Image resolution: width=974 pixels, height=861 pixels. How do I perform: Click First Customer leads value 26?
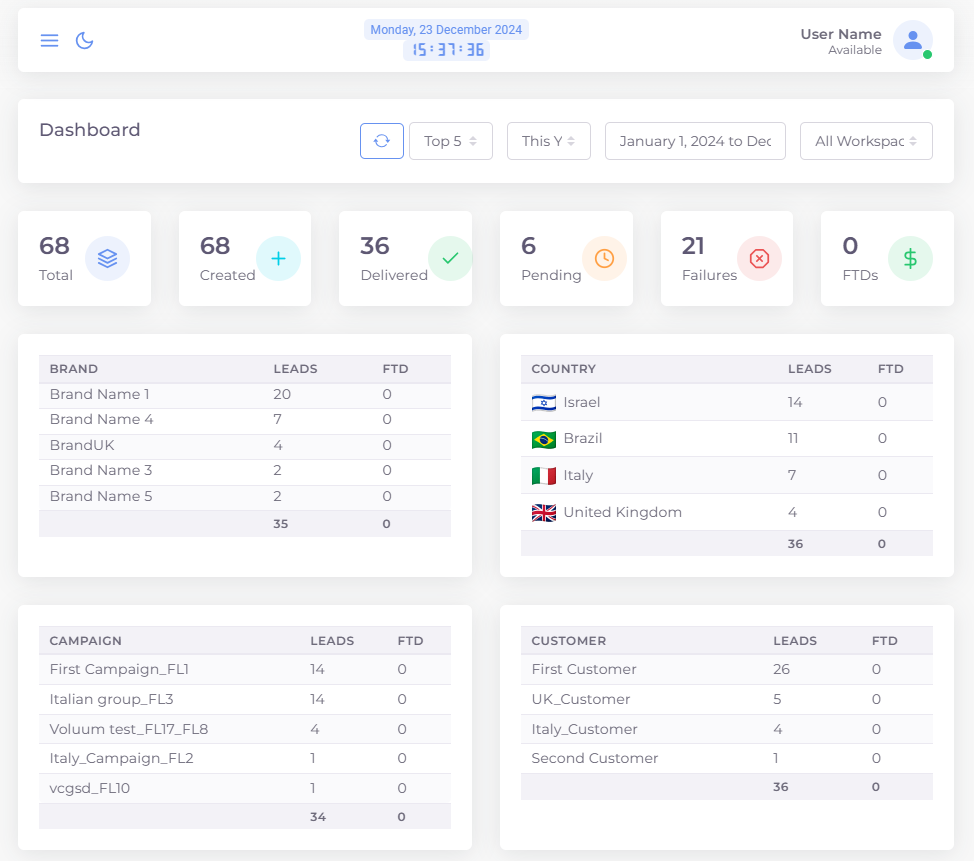pos(781,669)
